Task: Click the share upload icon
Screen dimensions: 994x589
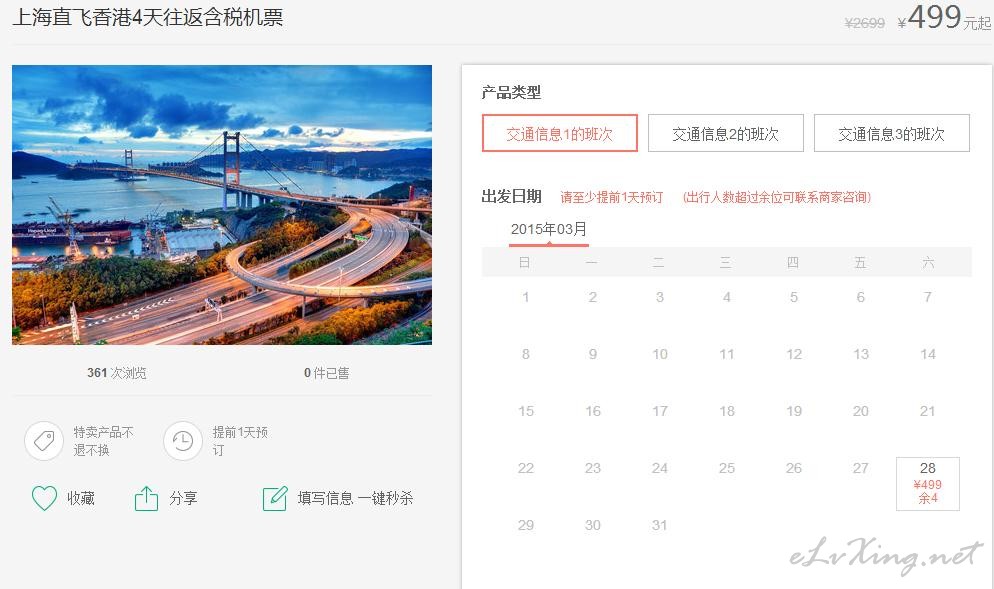Action: (x=146, y=498)
